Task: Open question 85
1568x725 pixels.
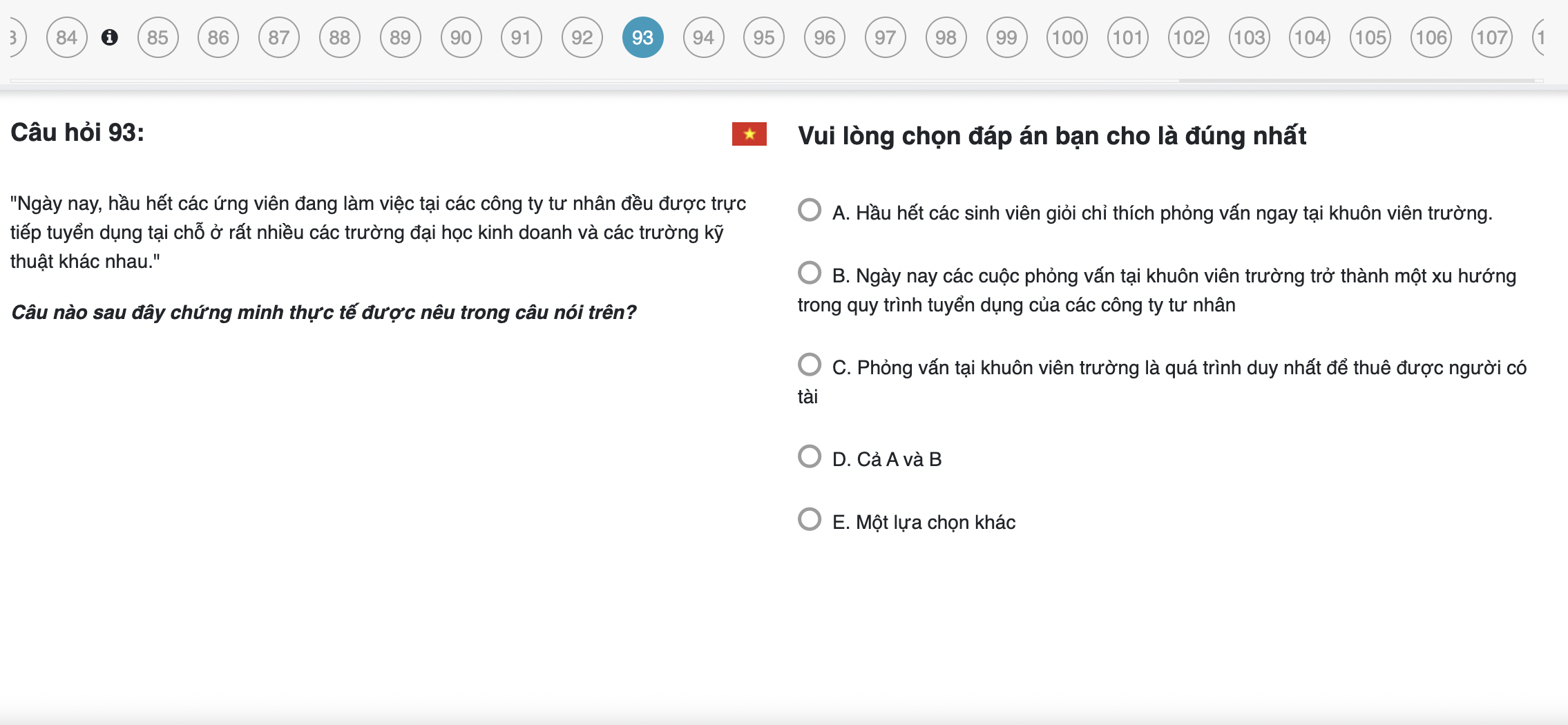Action: click(x=158, y=37)
